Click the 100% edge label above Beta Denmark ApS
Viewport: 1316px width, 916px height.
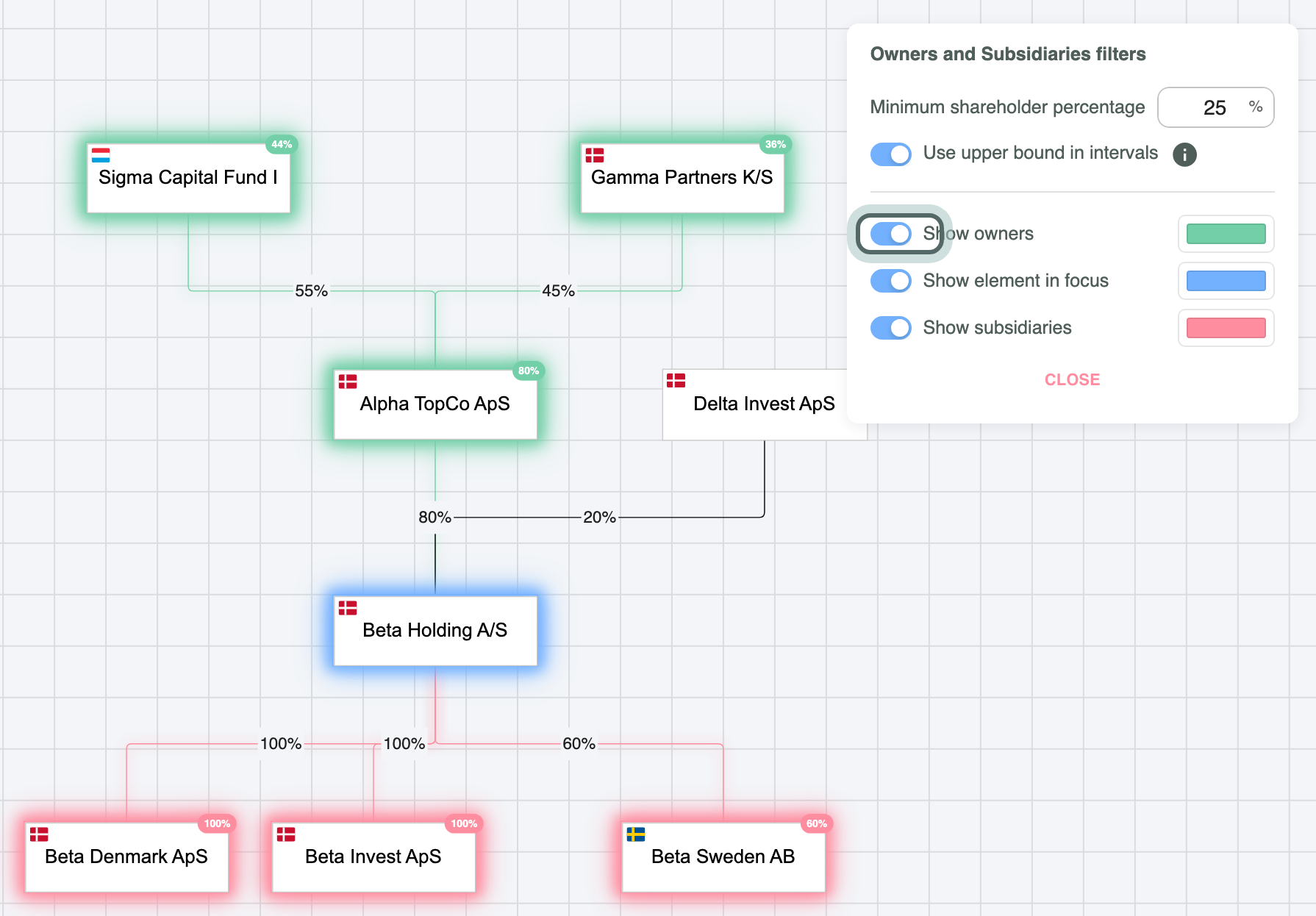tap(281, 744)
